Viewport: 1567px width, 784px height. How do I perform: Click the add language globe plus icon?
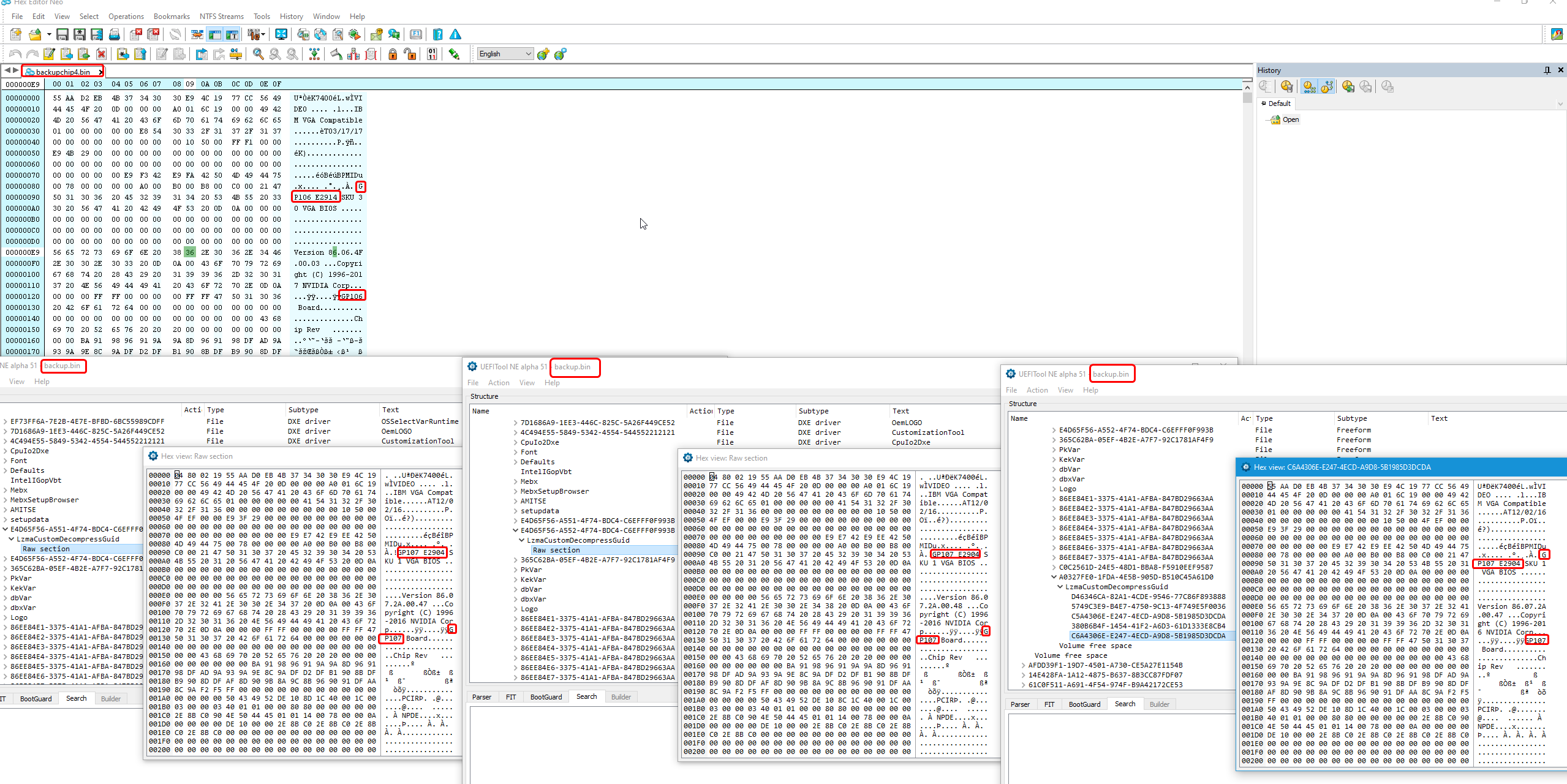click(543, 54)
